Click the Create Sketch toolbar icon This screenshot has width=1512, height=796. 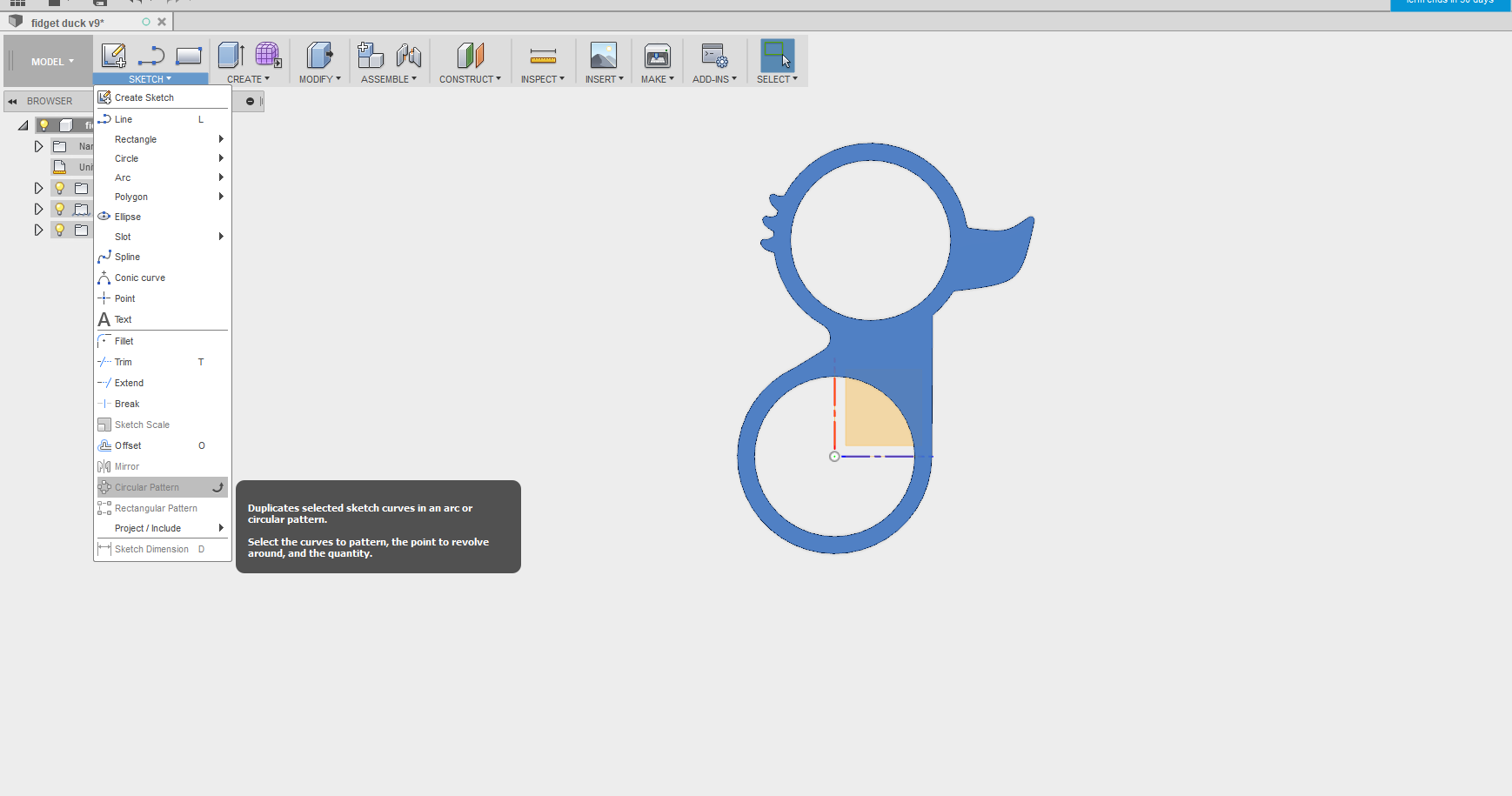coord(113,56)
